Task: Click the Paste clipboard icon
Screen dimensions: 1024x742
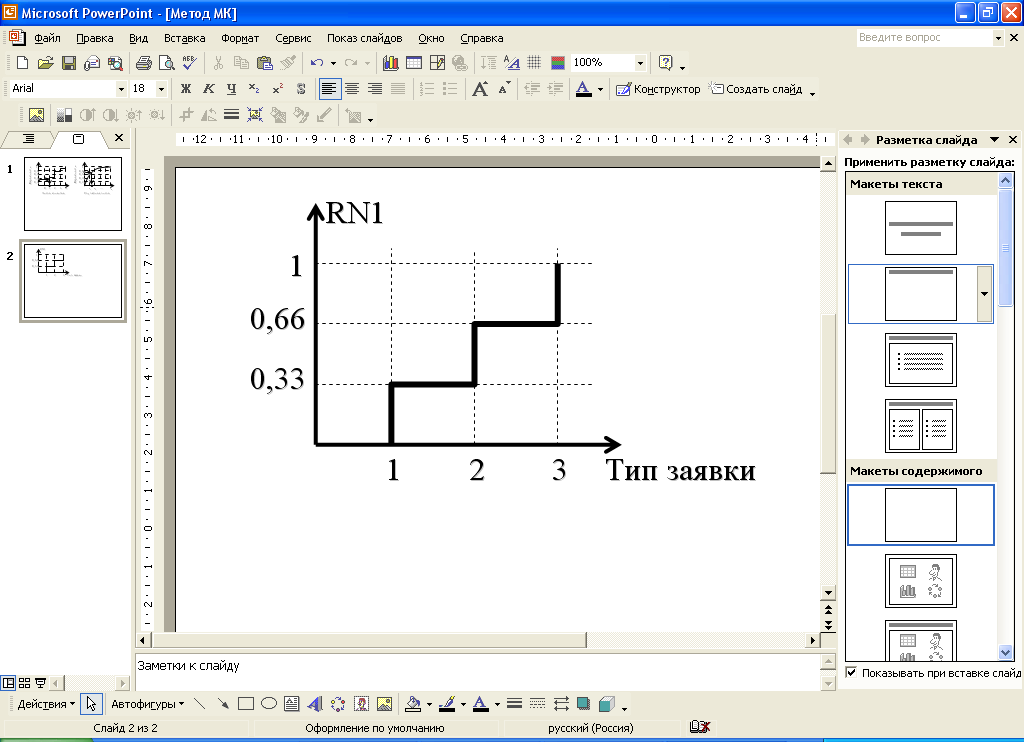Action: [264, 63]
